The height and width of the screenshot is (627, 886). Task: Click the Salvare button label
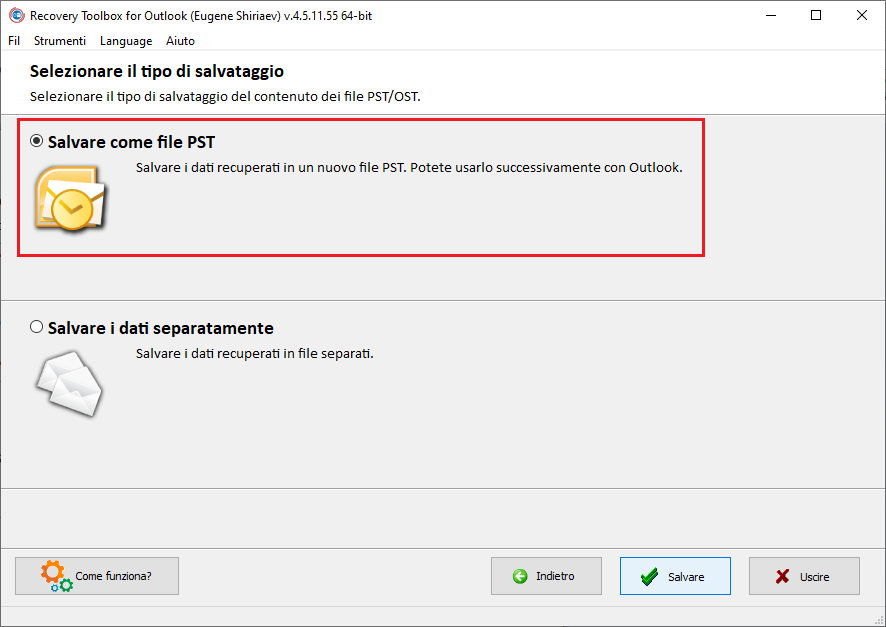pyautogui.click(x=686, y=577)
